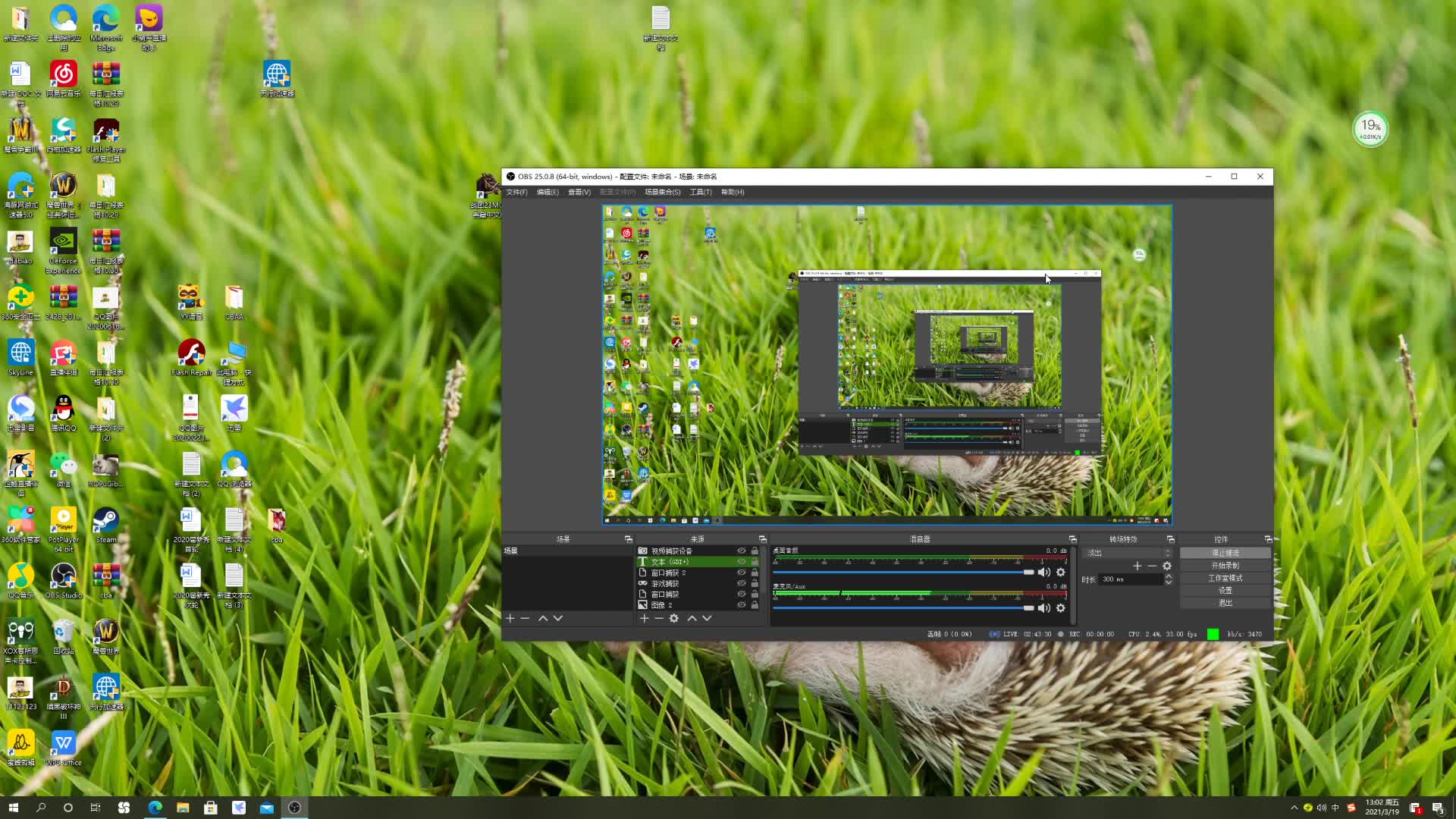Screen dimensions: 1456x819
Task: Open the 工具(T) menu
Action: pos(701,193)
